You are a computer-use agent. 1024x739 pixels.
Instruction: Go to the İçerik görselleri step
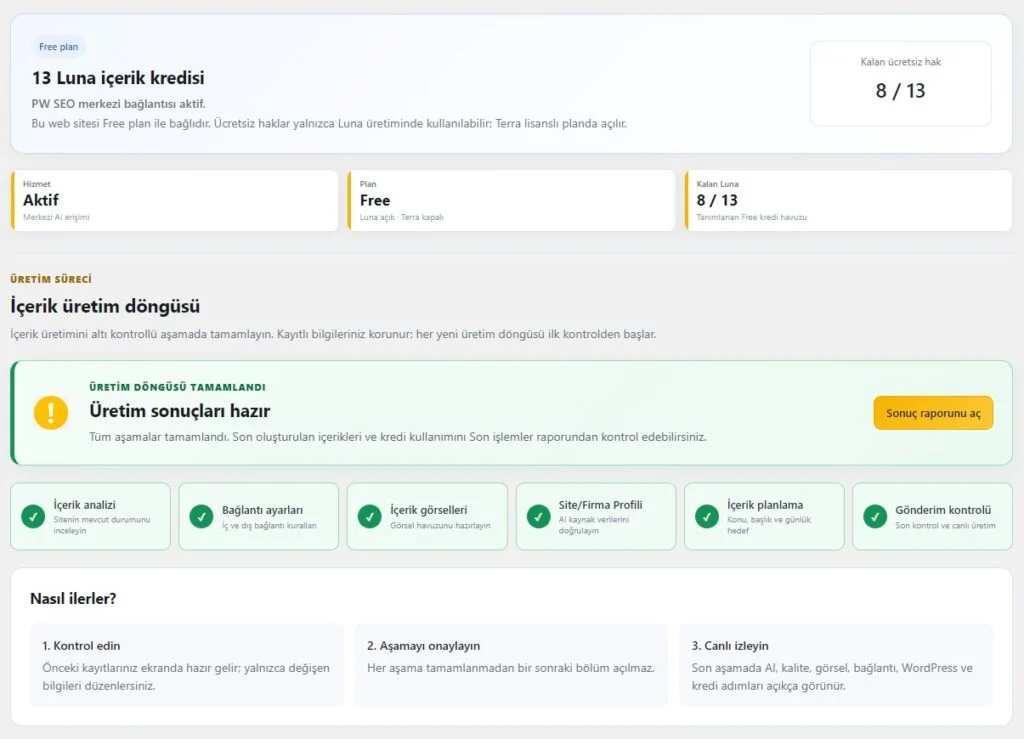pyautogui.click(x=427, y=516)
